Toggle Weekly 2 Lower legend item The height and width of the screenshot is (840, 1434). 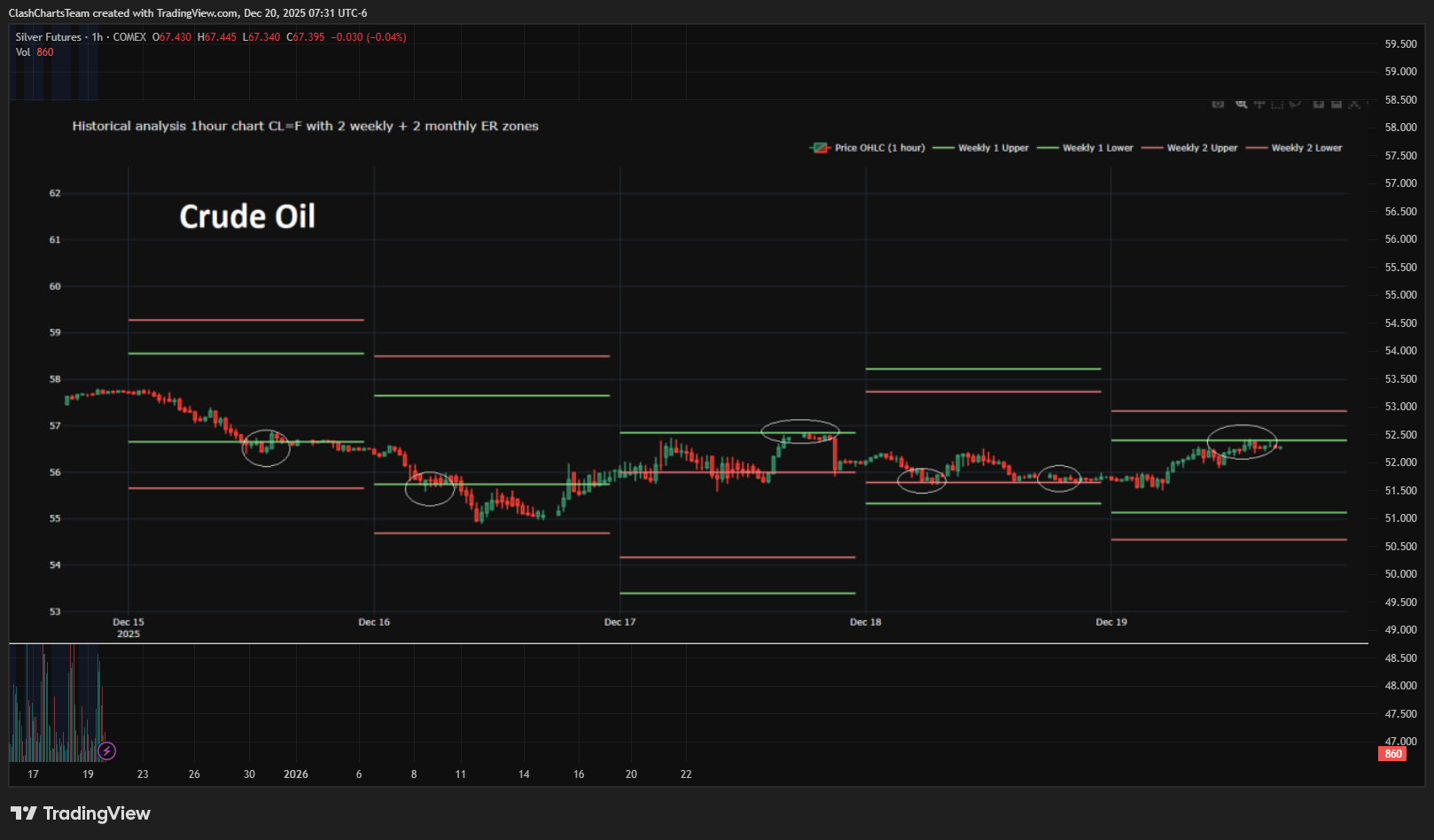[1295, 148]
